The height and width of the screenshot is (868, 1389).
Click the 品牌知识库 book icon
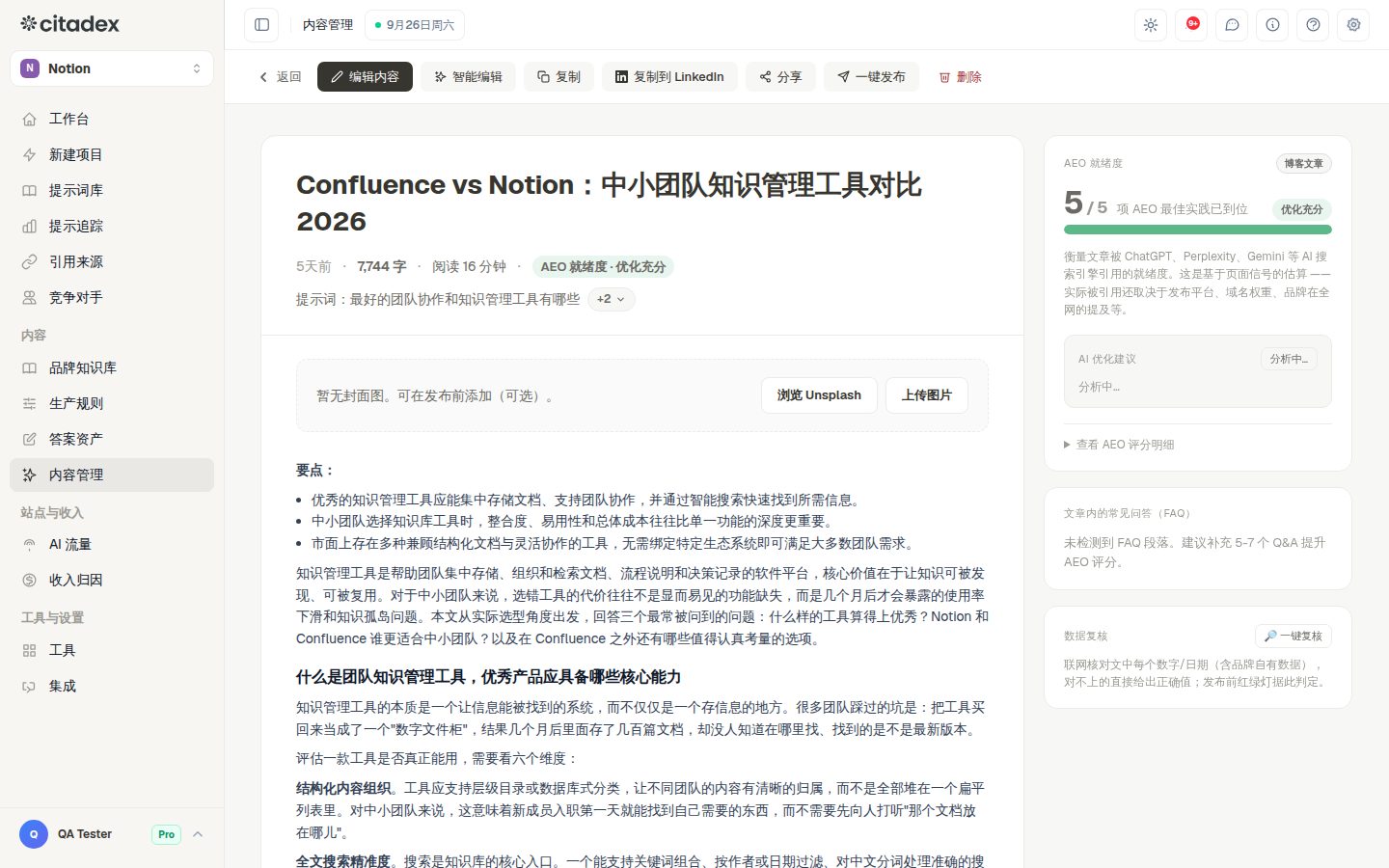29,367
